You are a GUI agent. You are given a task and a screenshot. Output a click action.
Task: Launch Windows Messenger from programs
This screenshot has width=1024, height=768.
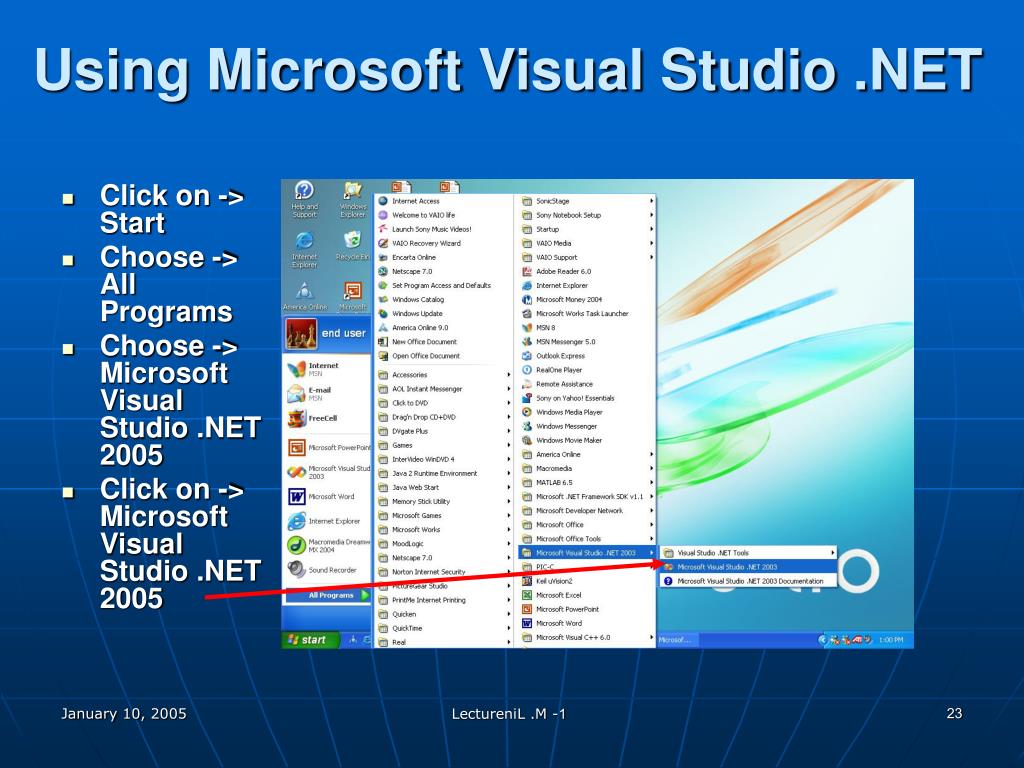click(587, 426)
